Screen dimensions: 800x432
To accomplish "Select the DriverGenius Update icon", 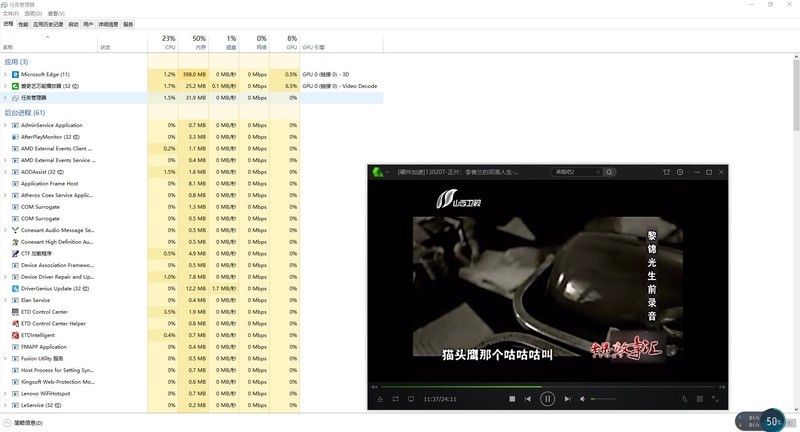I will [x=15, y=289].
